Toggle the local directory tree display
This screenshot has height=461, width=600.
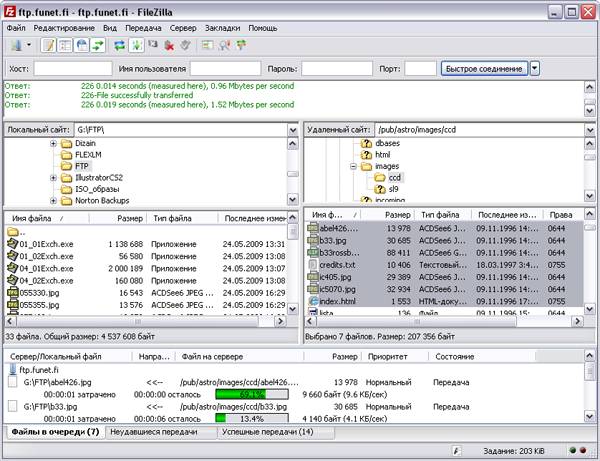point(65,46)
